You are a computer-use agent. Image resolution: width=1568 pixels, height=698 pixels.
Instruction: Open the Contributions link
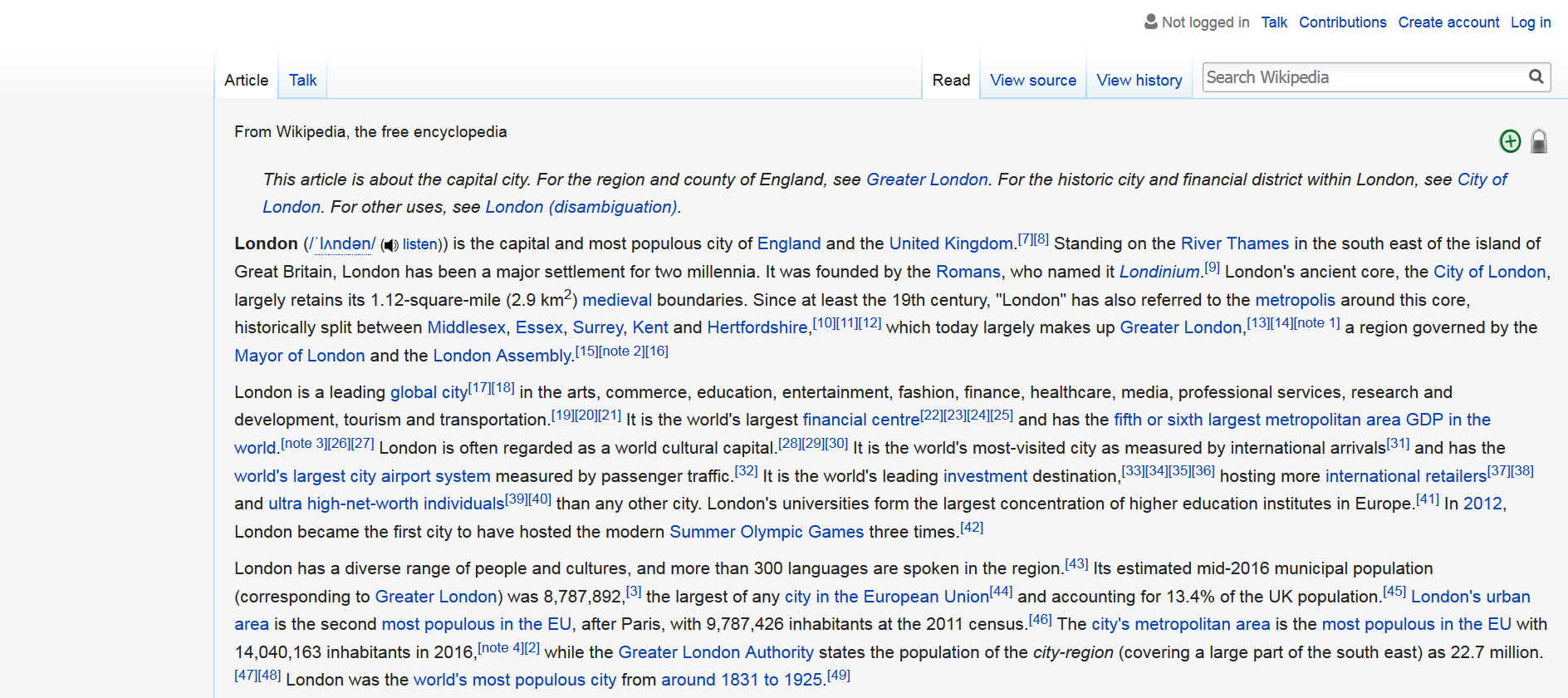click(1342, 22)
